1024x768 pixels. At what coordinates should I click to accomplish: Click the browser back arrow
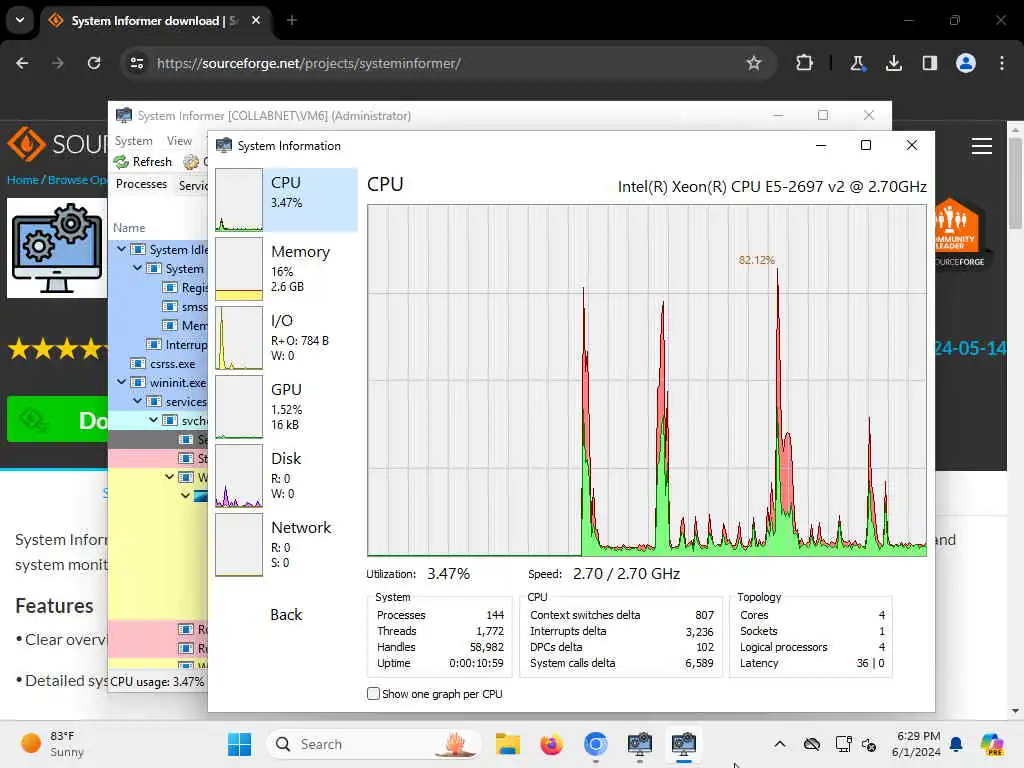coord(22,63)
